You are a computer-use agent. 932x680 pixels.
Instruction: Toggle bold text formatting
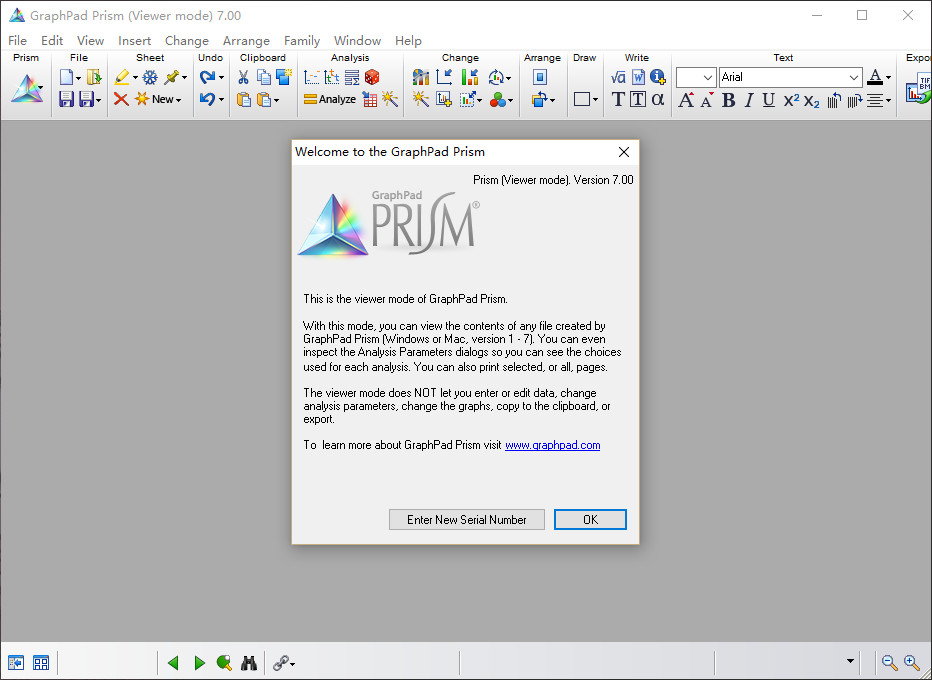tap(728, 99)
